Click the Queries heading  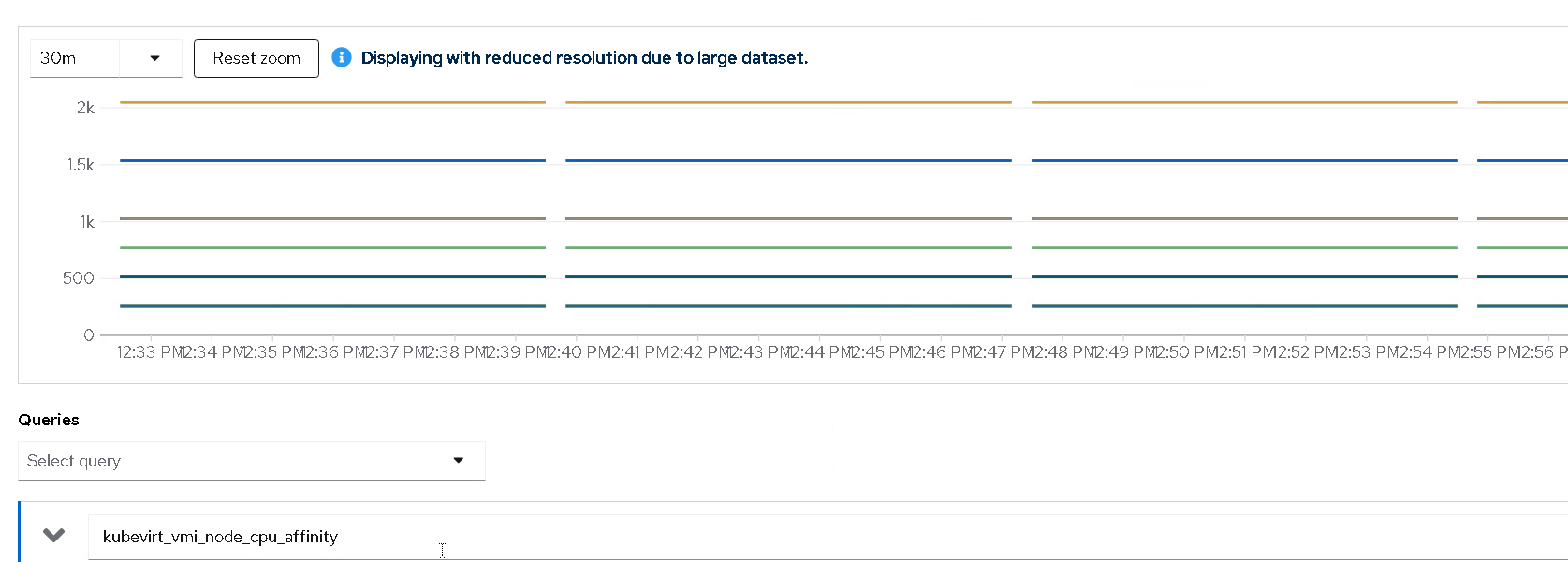point(49,420)
